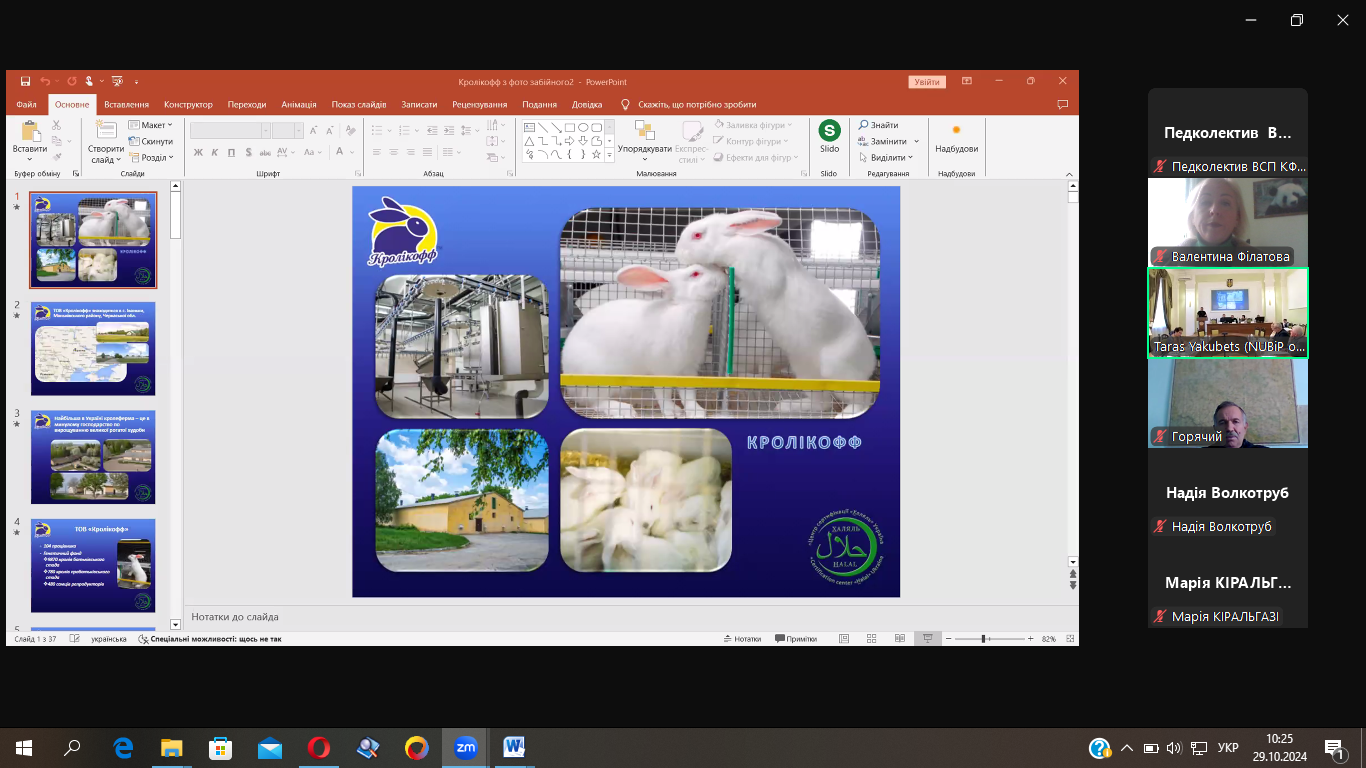Align text left in the Абзац group

376,152
